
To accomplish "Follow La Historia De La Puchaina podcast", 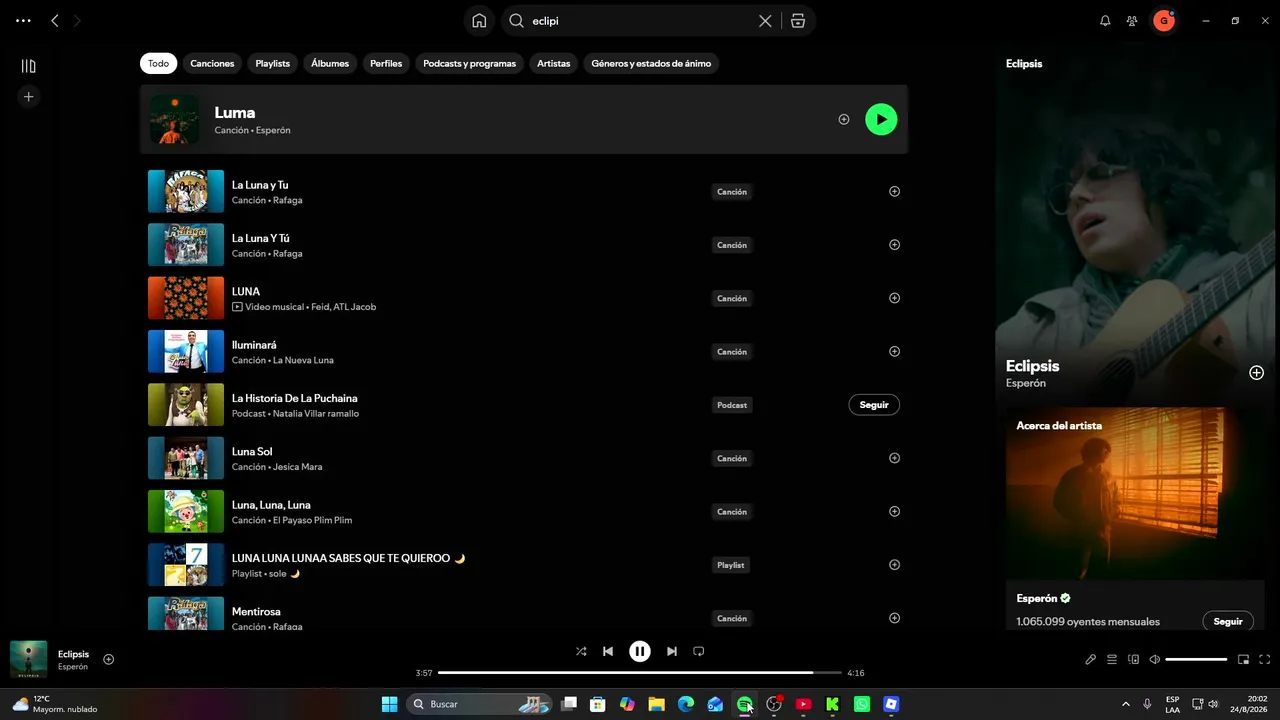I will coord(874,405).
